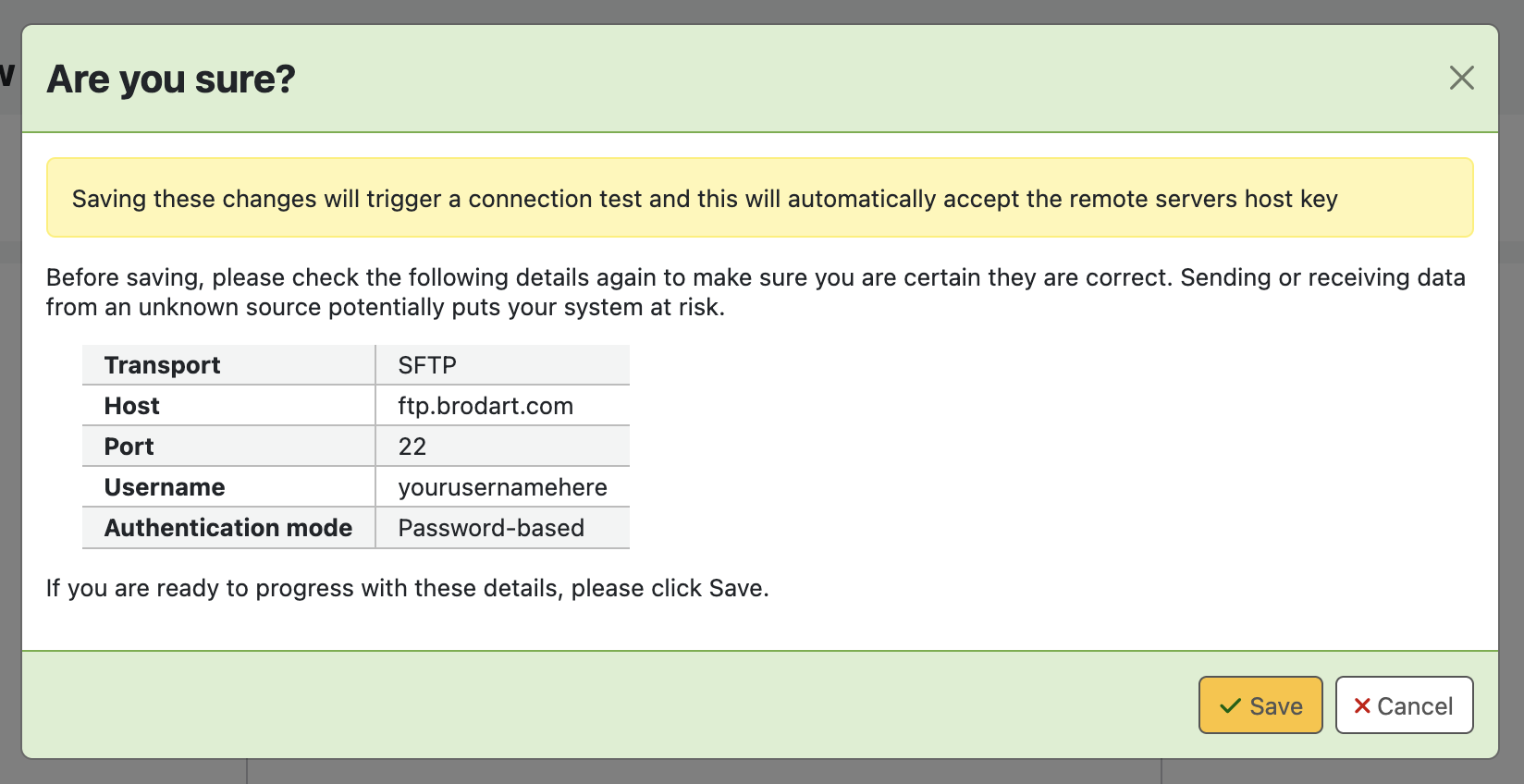The height and width of the screenshot is (784, 1524).
Task: Select the Transport row label
Action: click(x=163, y=365)
